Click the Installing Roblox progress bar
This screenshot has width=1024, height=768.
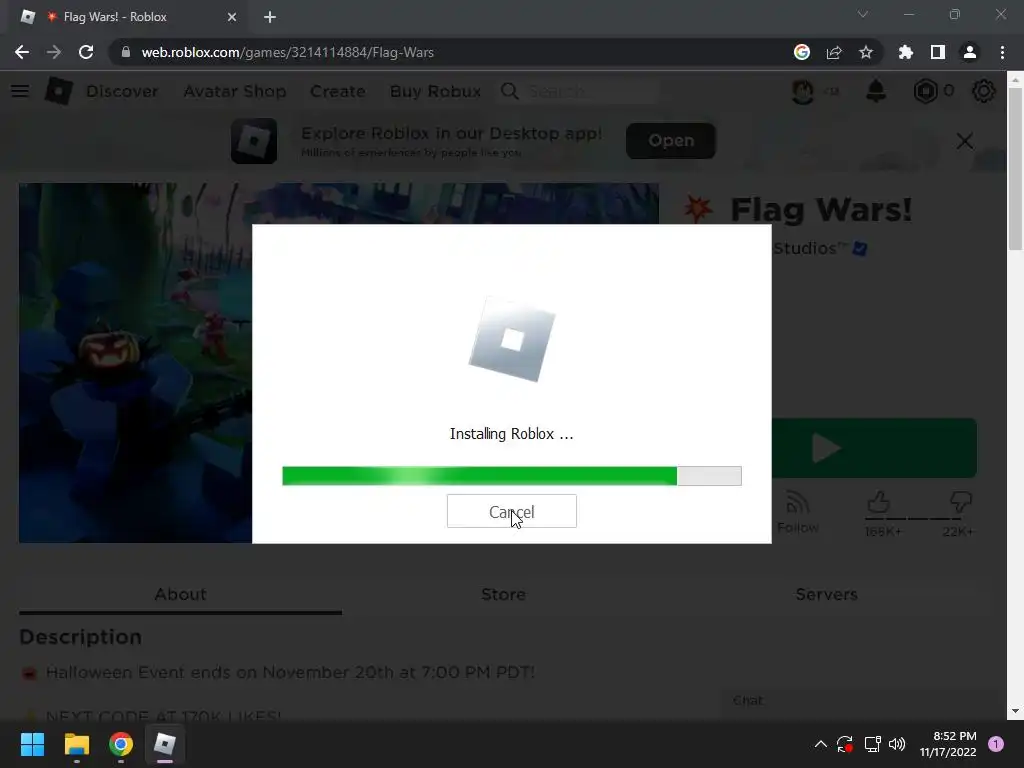point(511,476)
